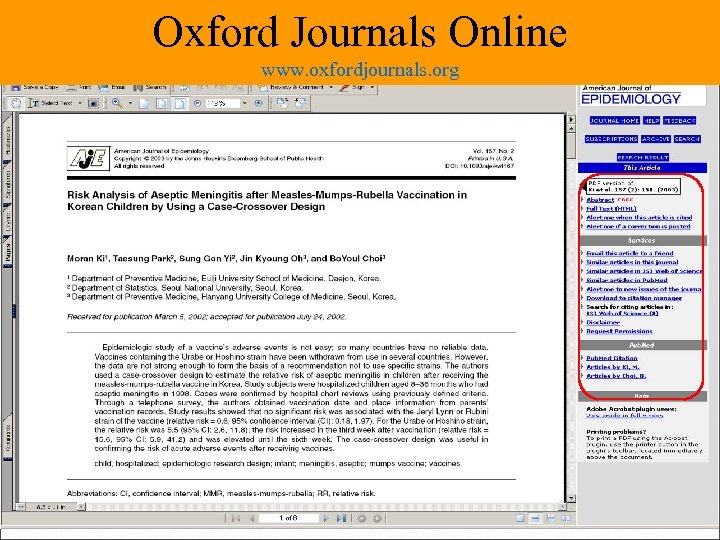Viewport: 720px width, 540px height.
Task: Click vertical scrollbar down arrow
Action: 571,498
